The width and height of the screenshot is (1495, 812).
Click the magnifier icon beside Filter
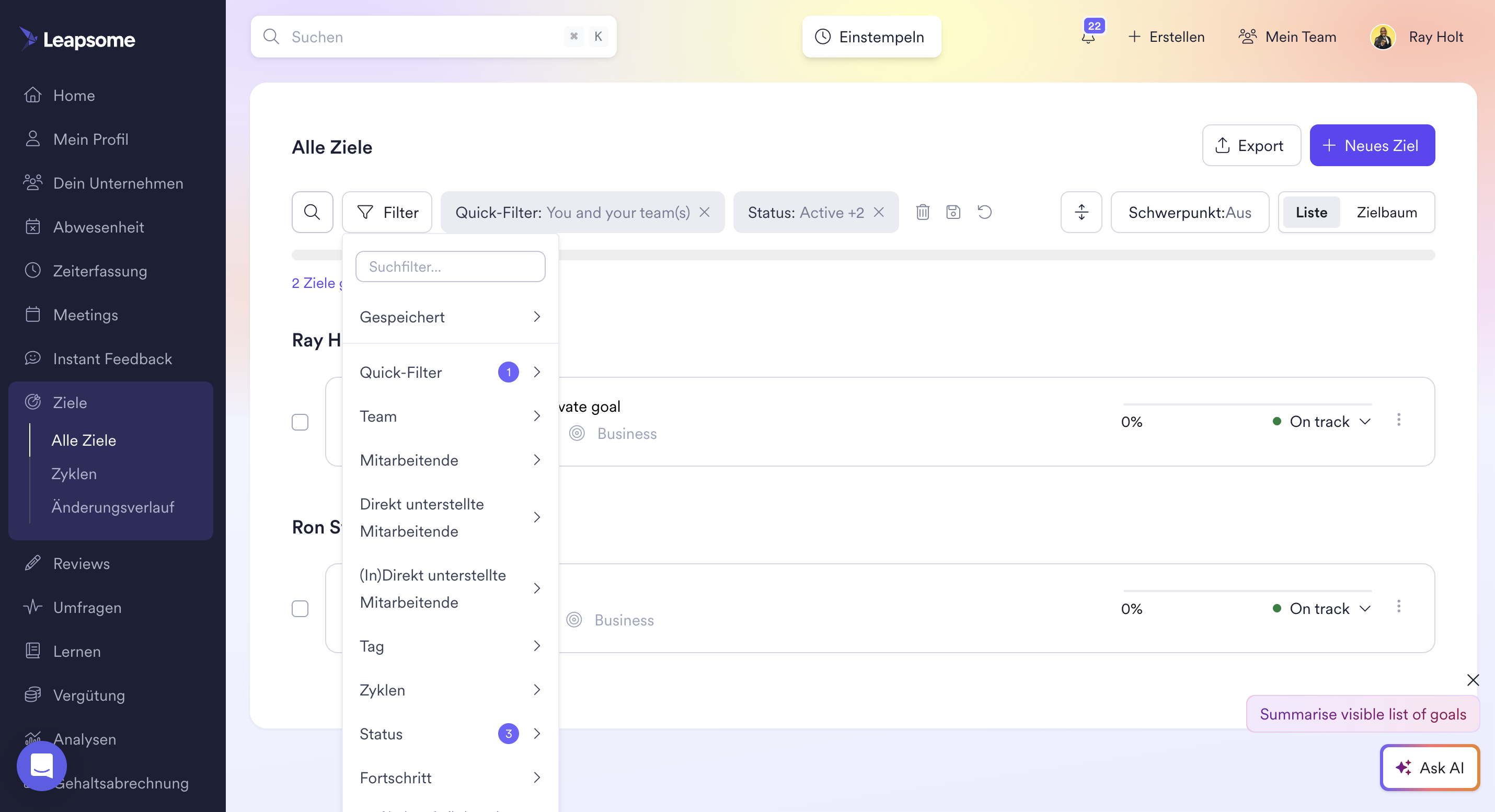[x=312, y=212]
